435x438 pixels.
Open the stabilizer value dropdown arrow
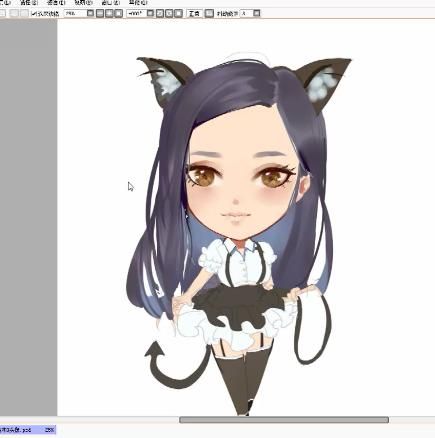tap(256, 13)
